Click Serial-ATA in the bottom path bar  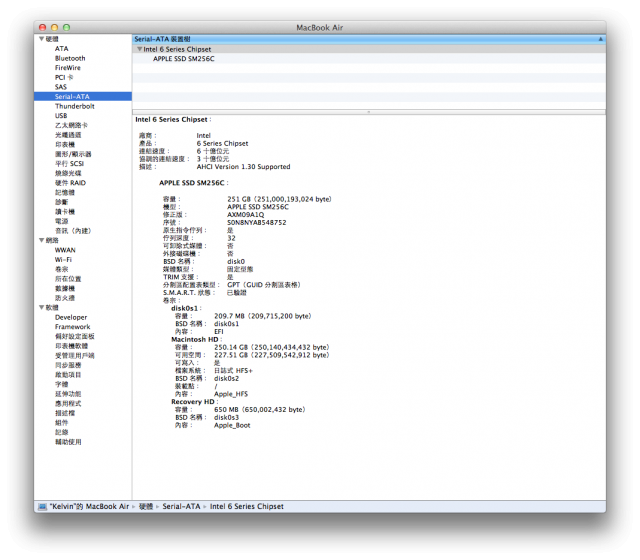[x=181, y=507]
